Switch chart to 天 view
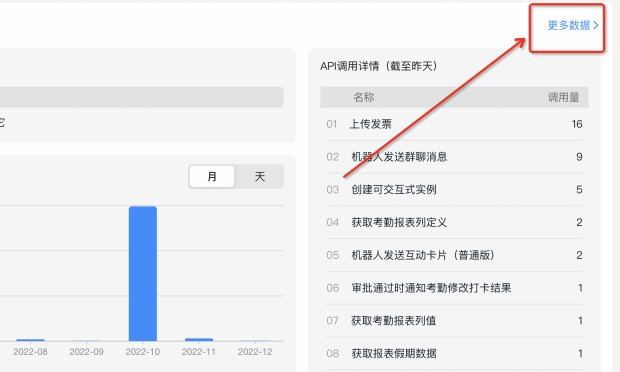Viewport: 620px width, 372px height. (259, 176)
